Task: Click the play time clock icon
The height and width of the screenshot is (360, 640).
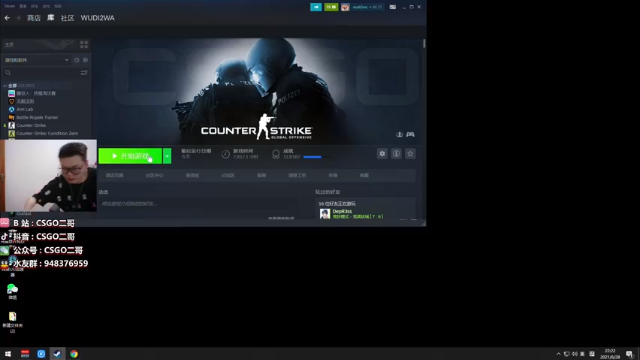Action: (225, 154)
